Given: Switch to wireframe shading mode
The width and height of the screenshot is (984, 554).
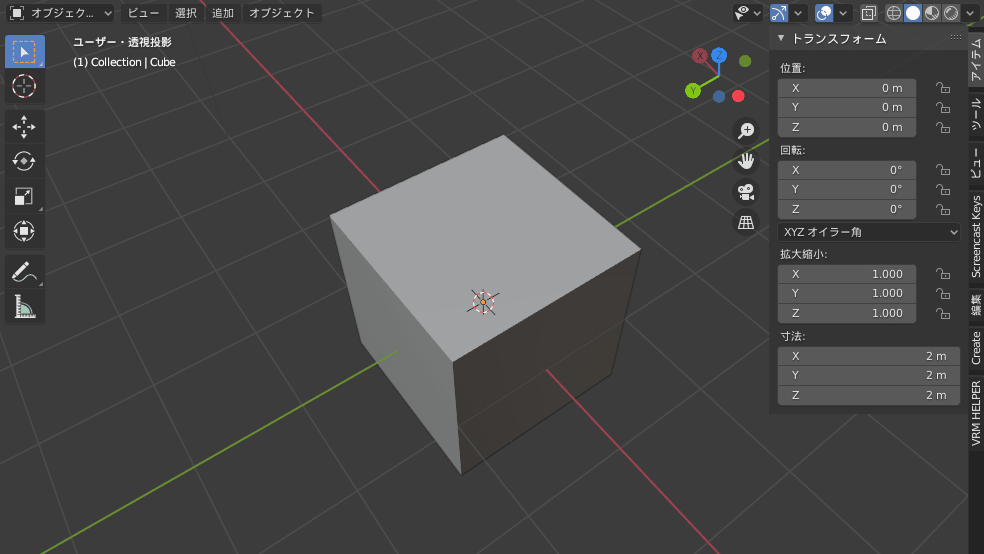Looking at the screenshot, I should pyautogui.click(x=894, y=13).
